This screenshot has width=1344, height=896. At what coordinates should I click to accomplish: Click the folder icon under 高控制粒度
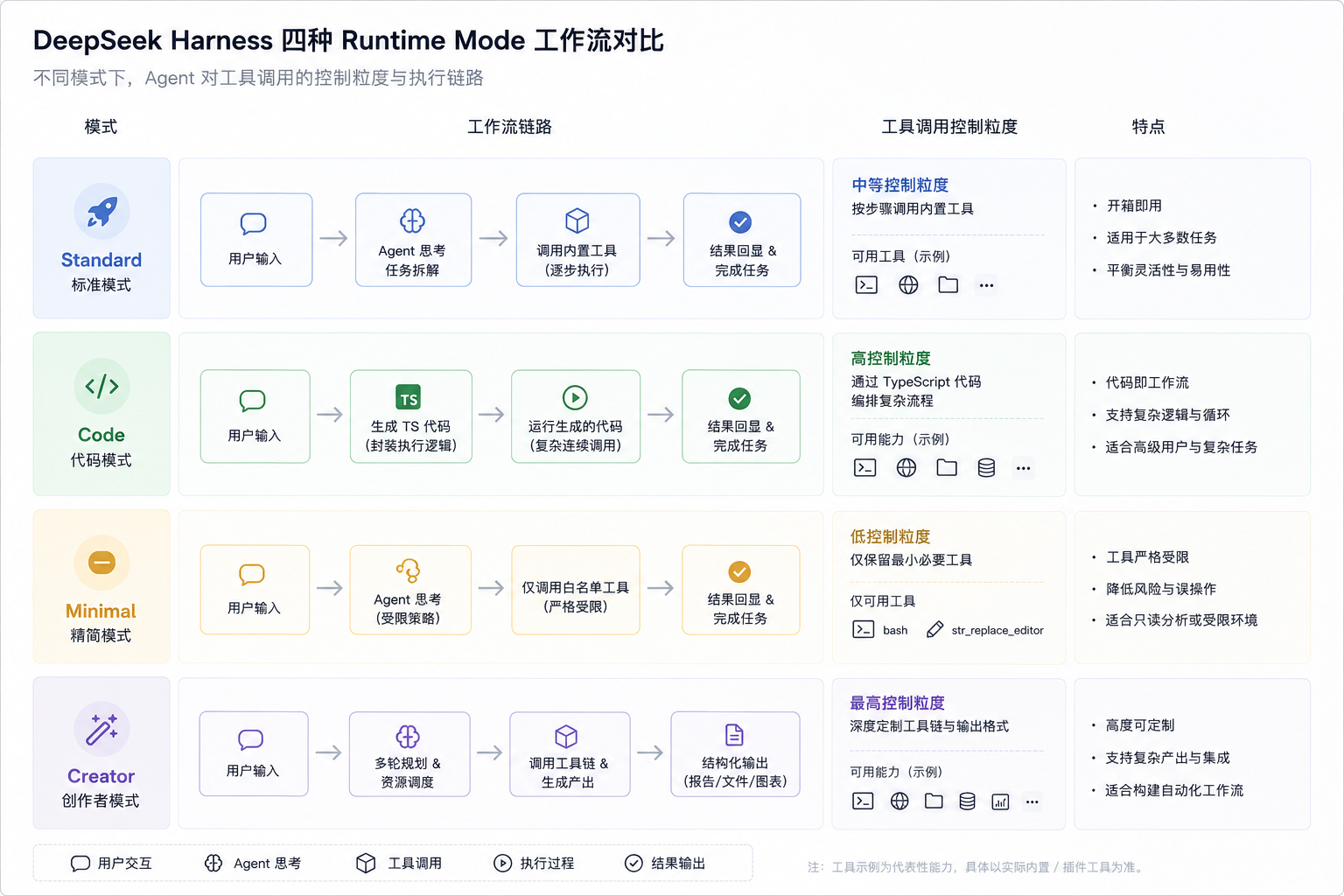[947, 467]
